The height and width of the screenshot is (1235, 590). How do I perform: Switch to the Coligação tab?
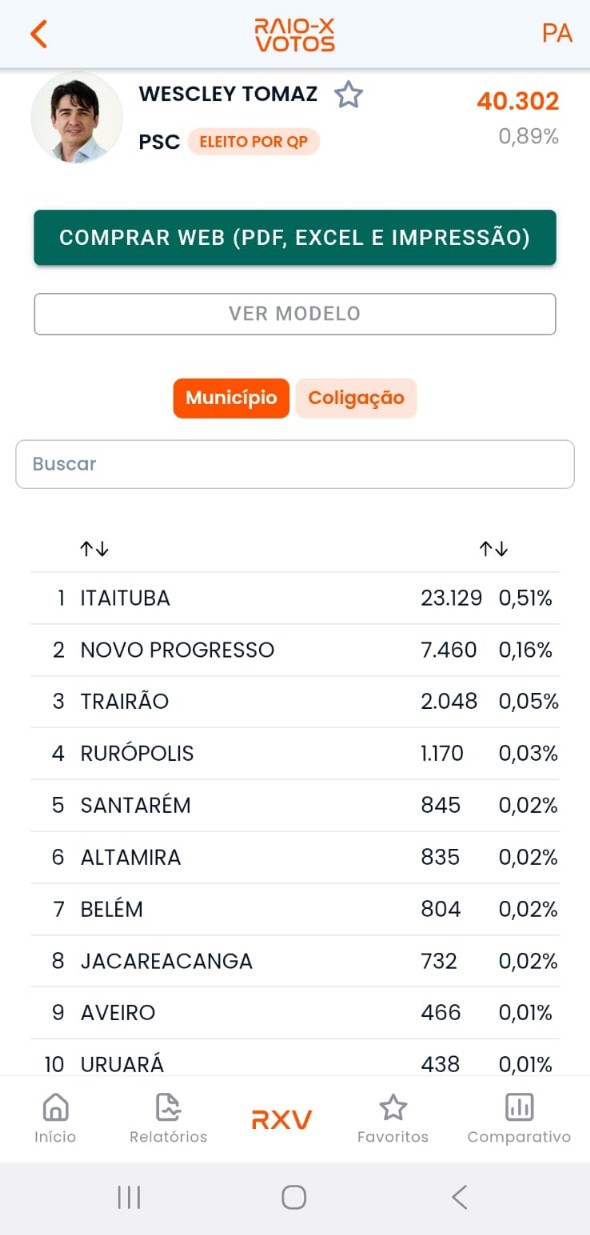(356, 398)
